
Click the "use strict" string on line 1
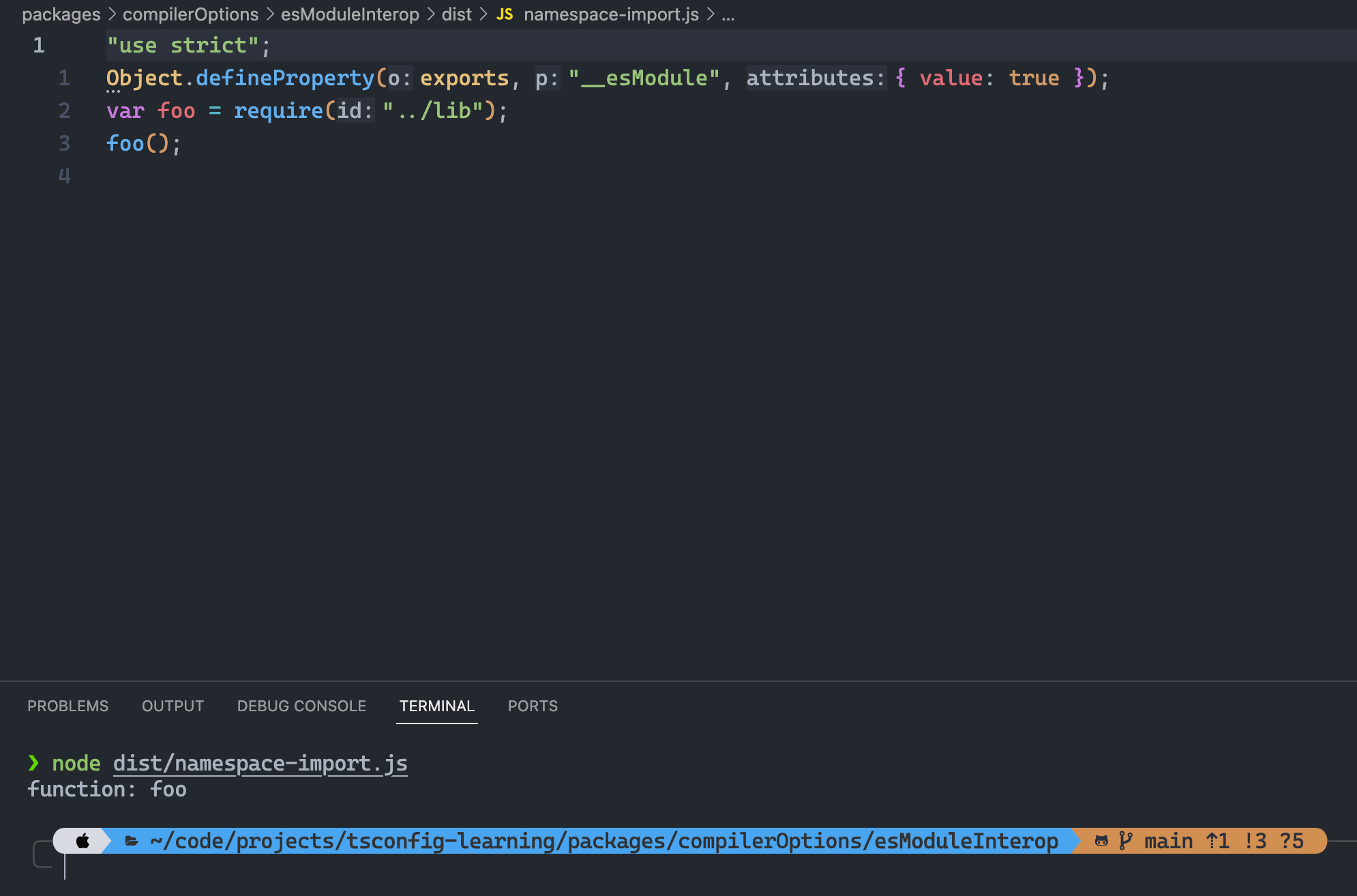click(x=183, y=46)
